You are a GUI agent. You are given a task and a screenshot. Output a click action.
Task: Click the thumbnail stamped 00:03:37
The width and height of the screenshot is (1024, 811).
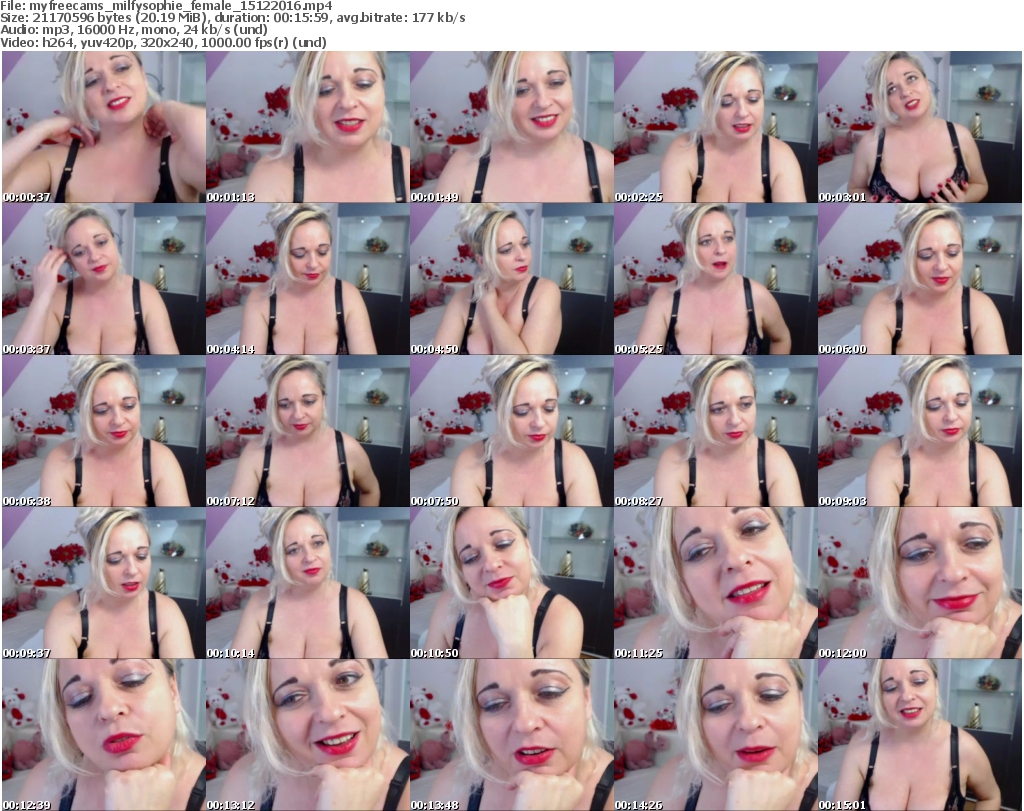click(x=104, y=279)
